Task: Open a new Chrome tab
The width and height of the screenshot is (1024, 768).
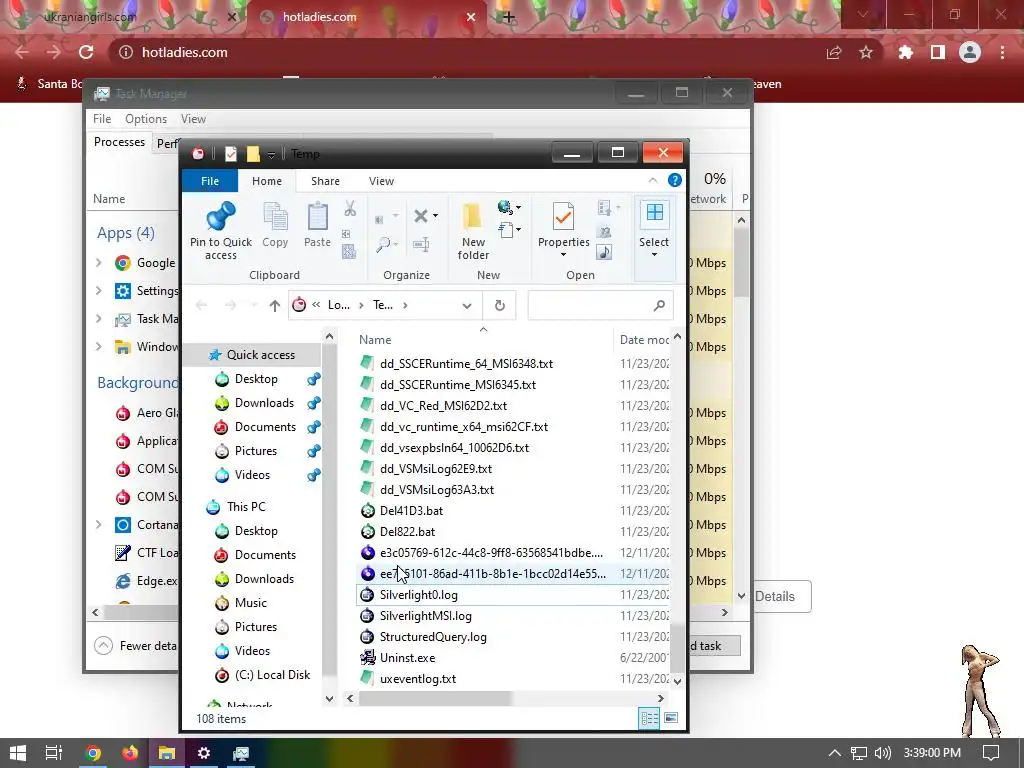Action: coord(509,18)
